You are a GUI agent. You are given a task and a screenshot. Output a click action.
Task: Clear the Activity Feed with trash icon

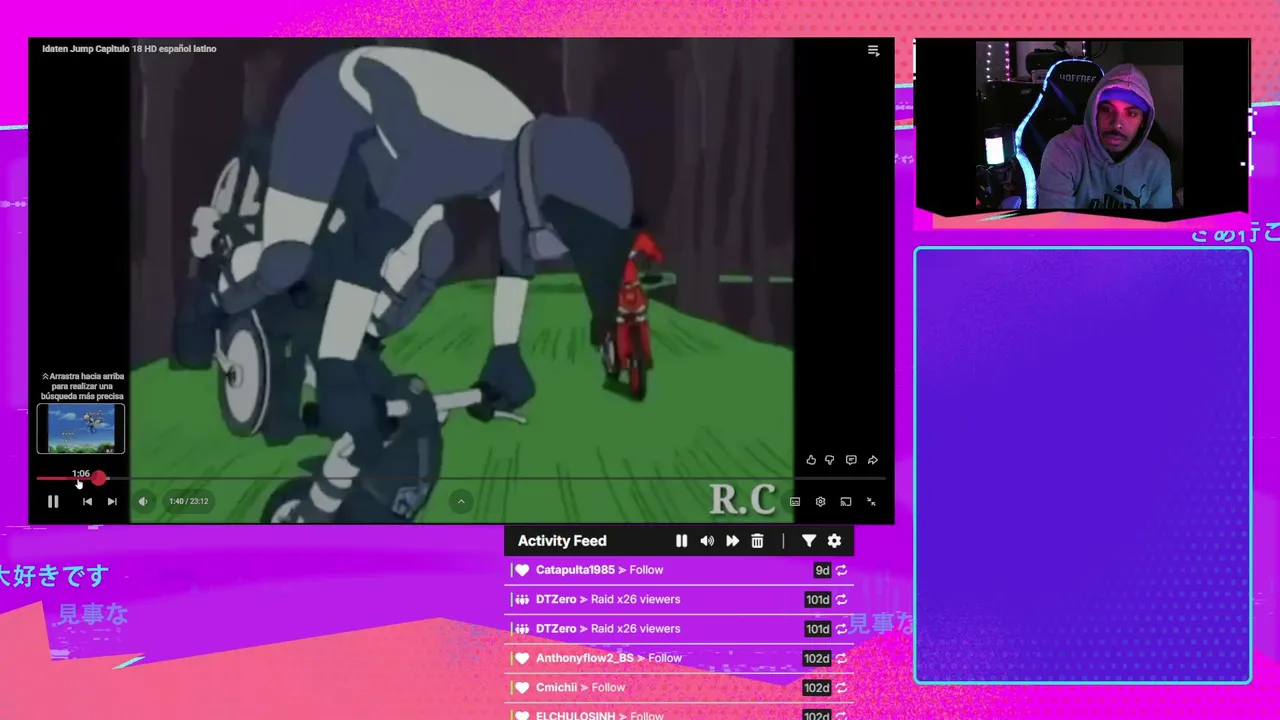757,541
